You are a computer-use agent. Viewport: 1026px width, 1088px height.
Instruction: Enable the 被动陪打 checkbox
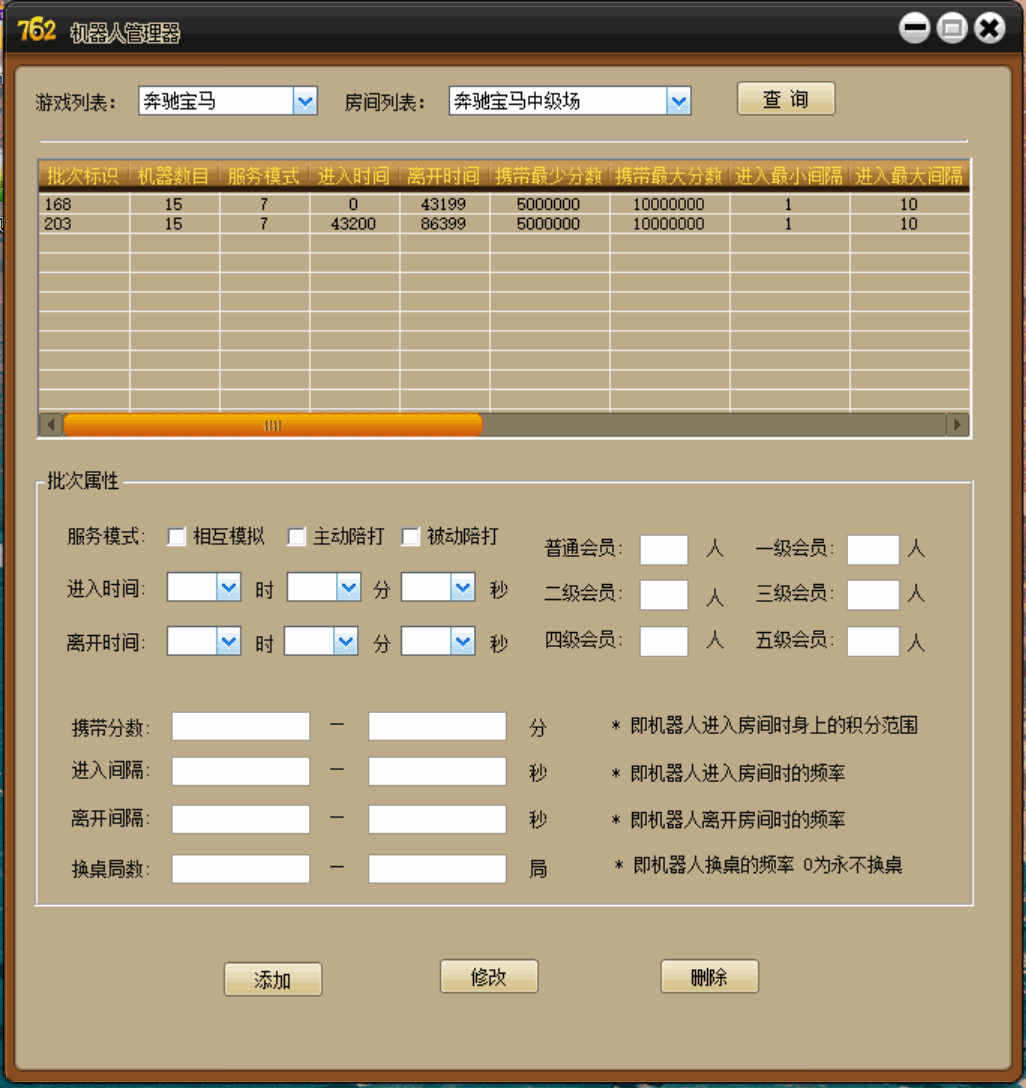[x=409, y=537]
